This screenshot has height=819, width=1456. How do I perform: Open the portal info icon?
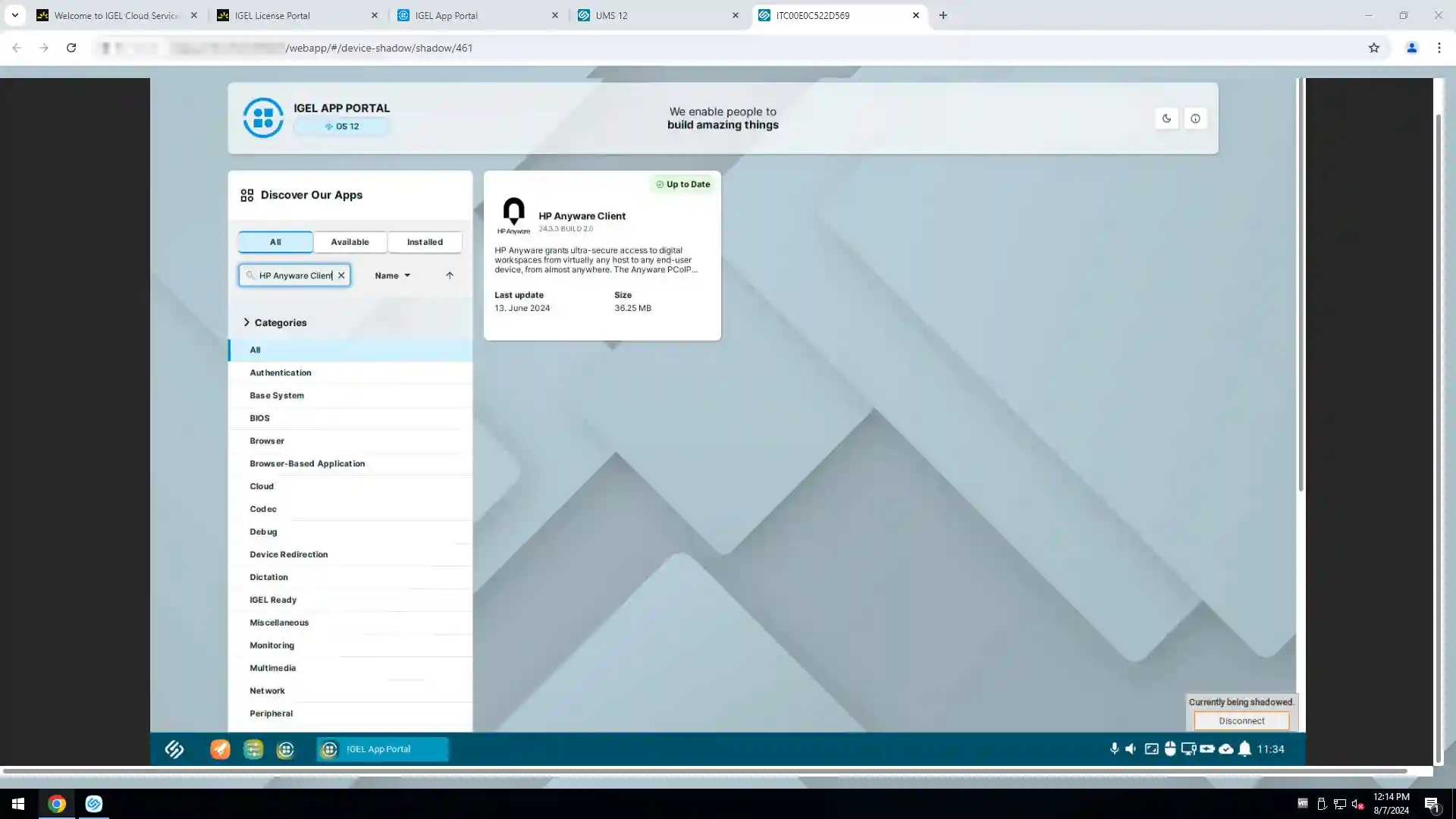point(1195,118)
